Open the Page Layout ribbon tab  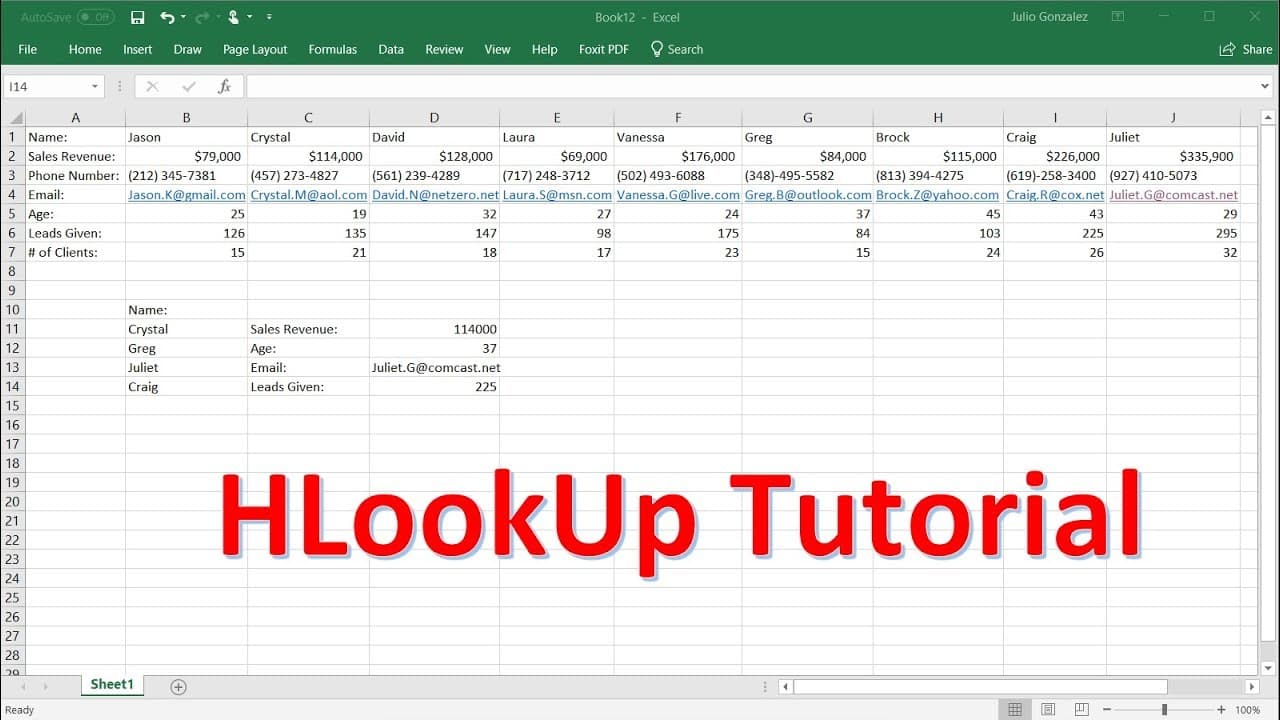(255, 49)
